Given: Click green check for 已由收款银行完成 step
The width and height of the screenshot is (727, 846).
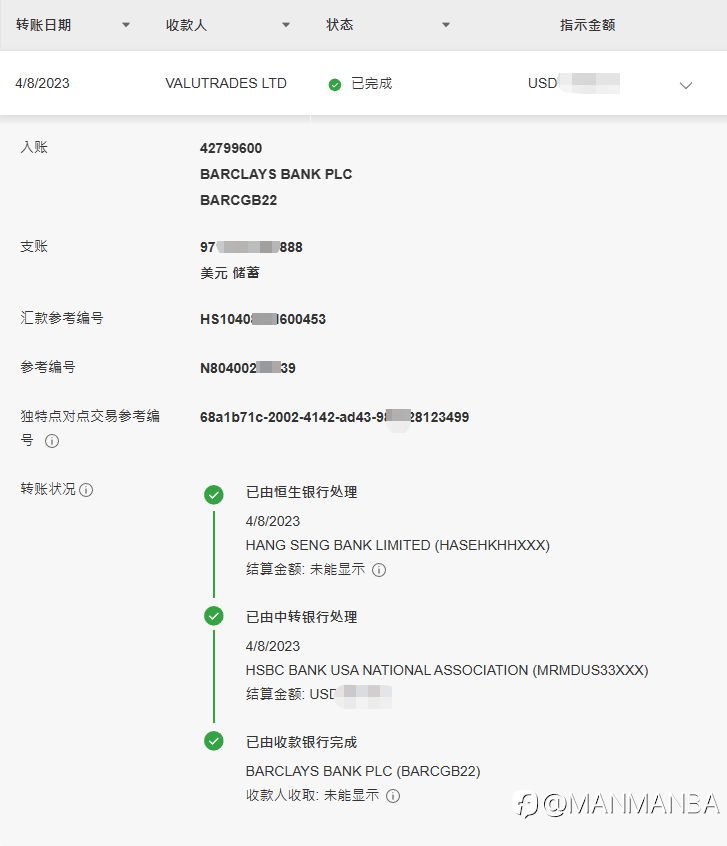Looking at the screenshot, I should (214, 741).
